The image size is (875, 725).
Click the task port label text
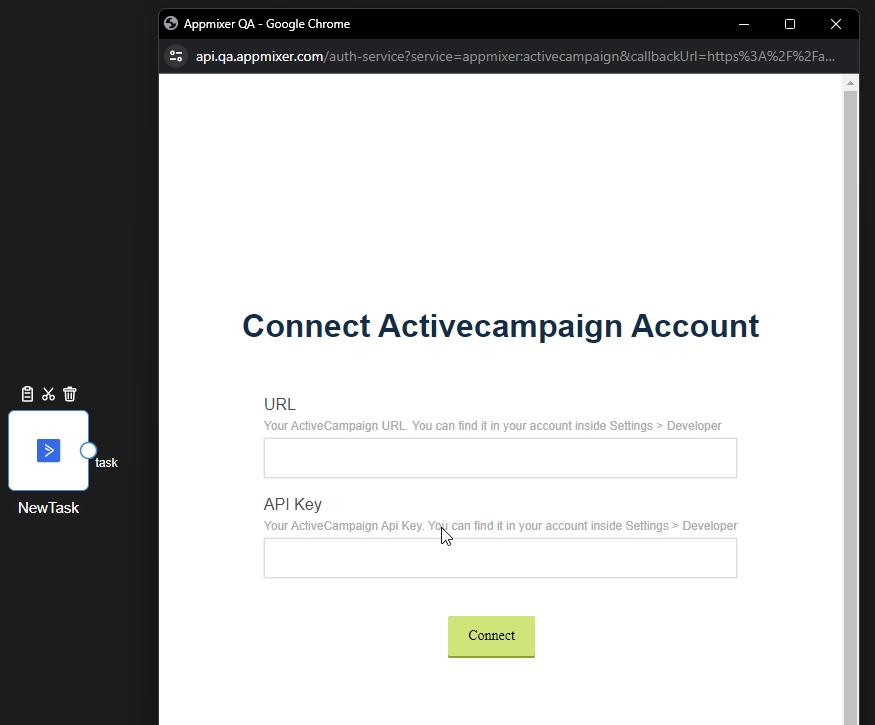[x=104, y=463]
